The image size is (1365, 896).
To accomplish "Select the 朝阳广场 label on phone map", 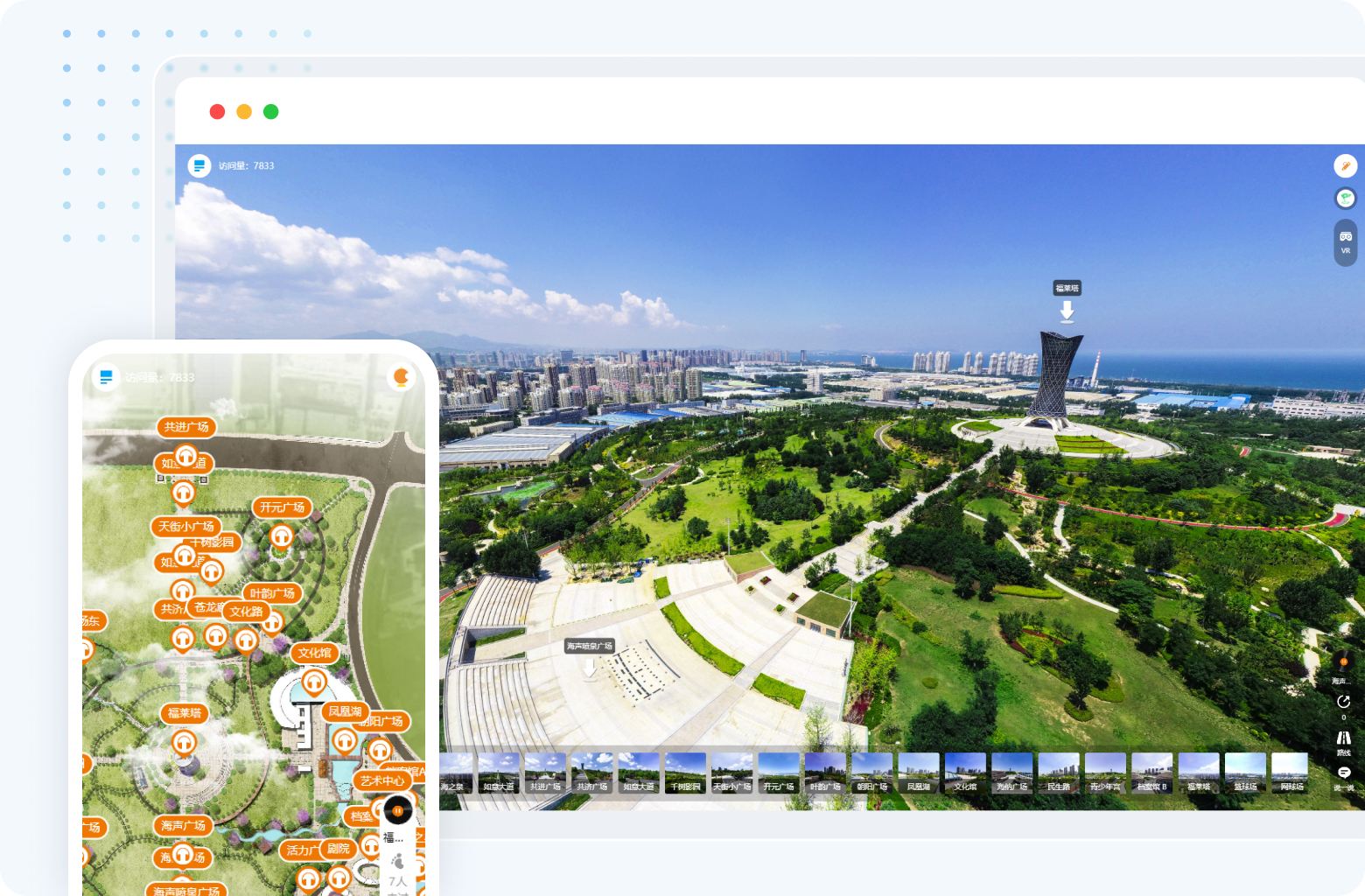I will click(x=382, y=721).
